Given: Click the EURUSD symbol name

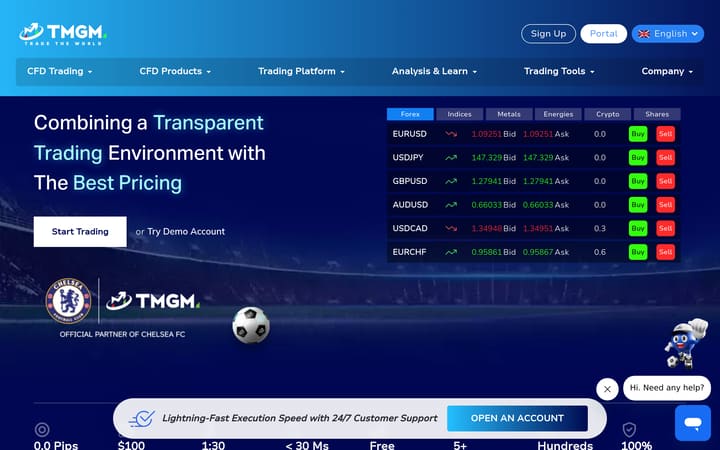Looking at the screenshot, I should [x=410, y=134].
